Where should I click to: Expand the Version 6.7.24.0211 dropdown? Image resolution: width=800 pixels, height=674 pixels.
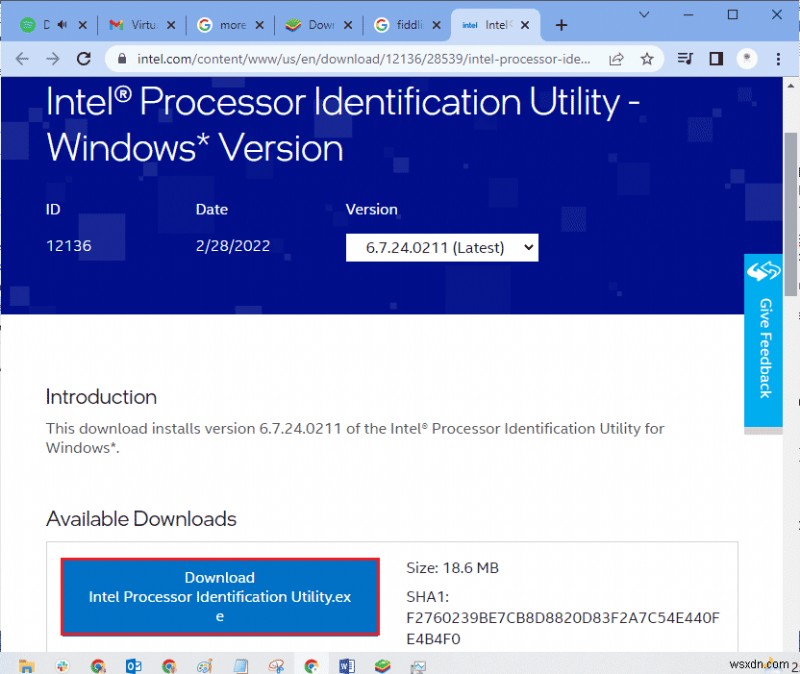[x=442, y=247]
